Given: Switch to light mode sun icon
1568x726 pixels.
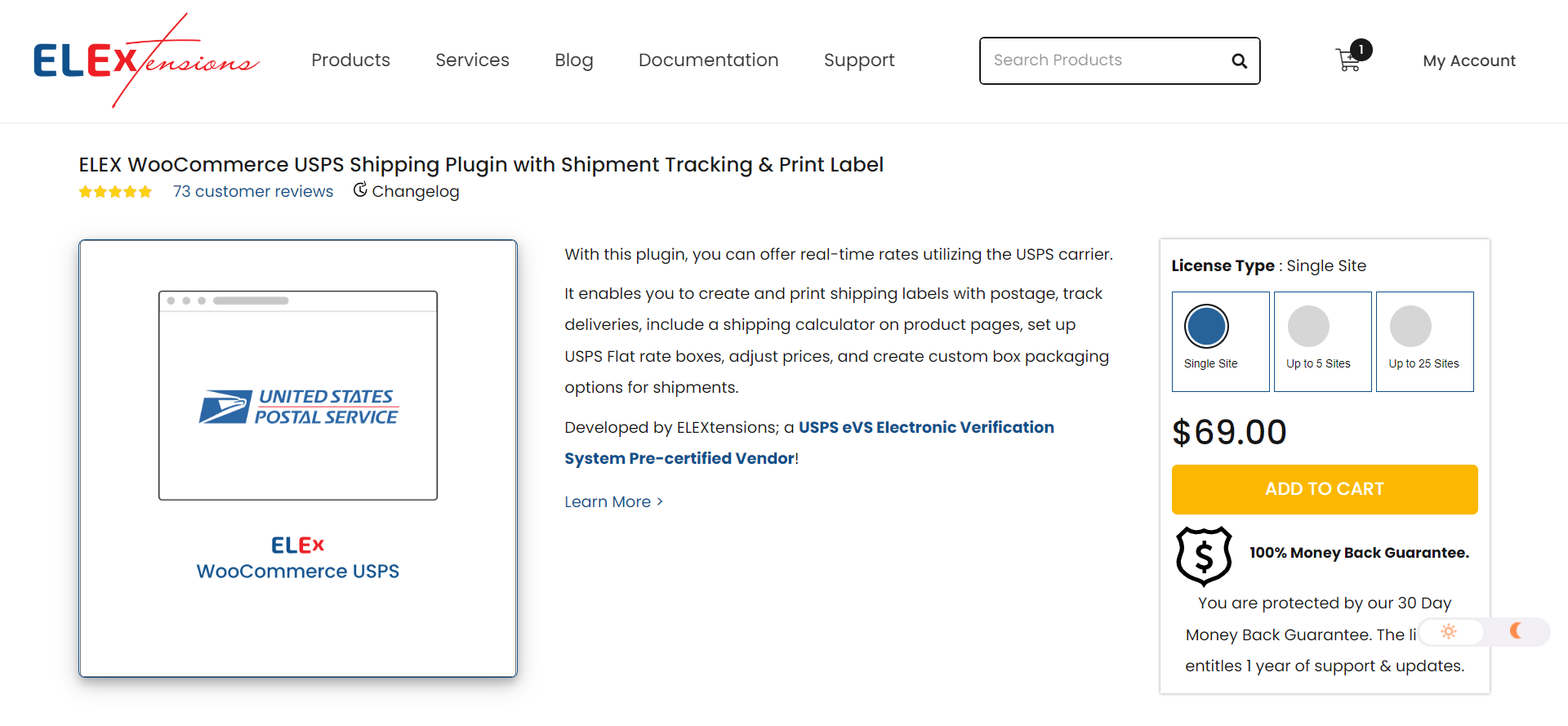Looking at the screenshot, I should [1449, 631].
